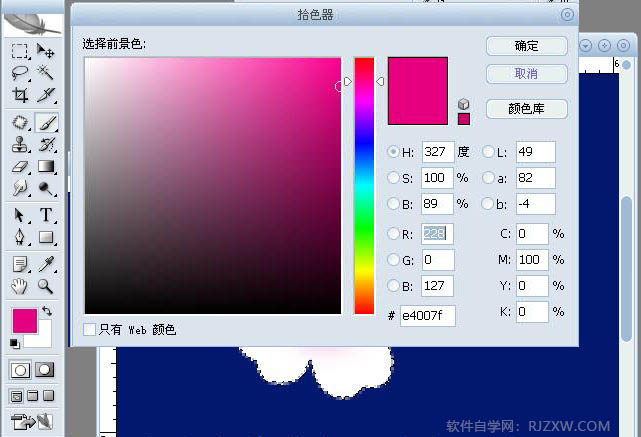Screen dimensions: 641x437
Task: Choose the Magic Wand tool
Action: (46, 73)
